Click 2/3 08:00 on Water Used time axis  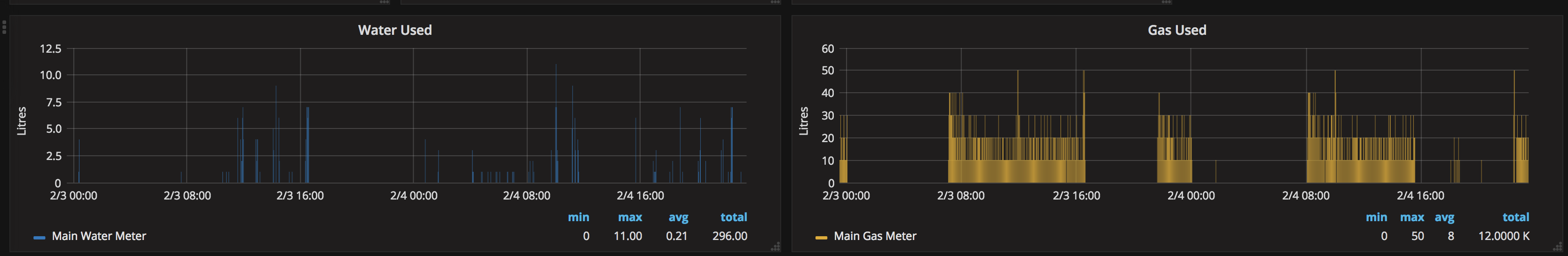click(187, 196)
